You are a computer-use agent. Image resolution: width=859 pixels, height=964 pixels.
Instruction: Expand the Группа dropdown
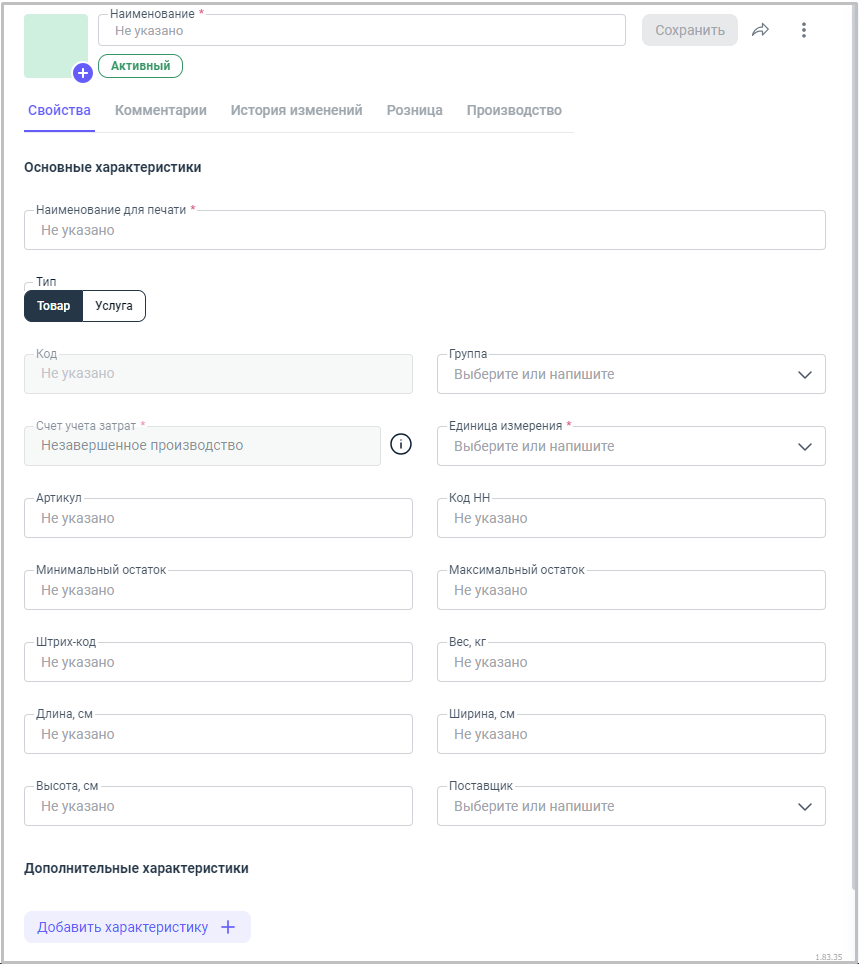click(631, 374)
